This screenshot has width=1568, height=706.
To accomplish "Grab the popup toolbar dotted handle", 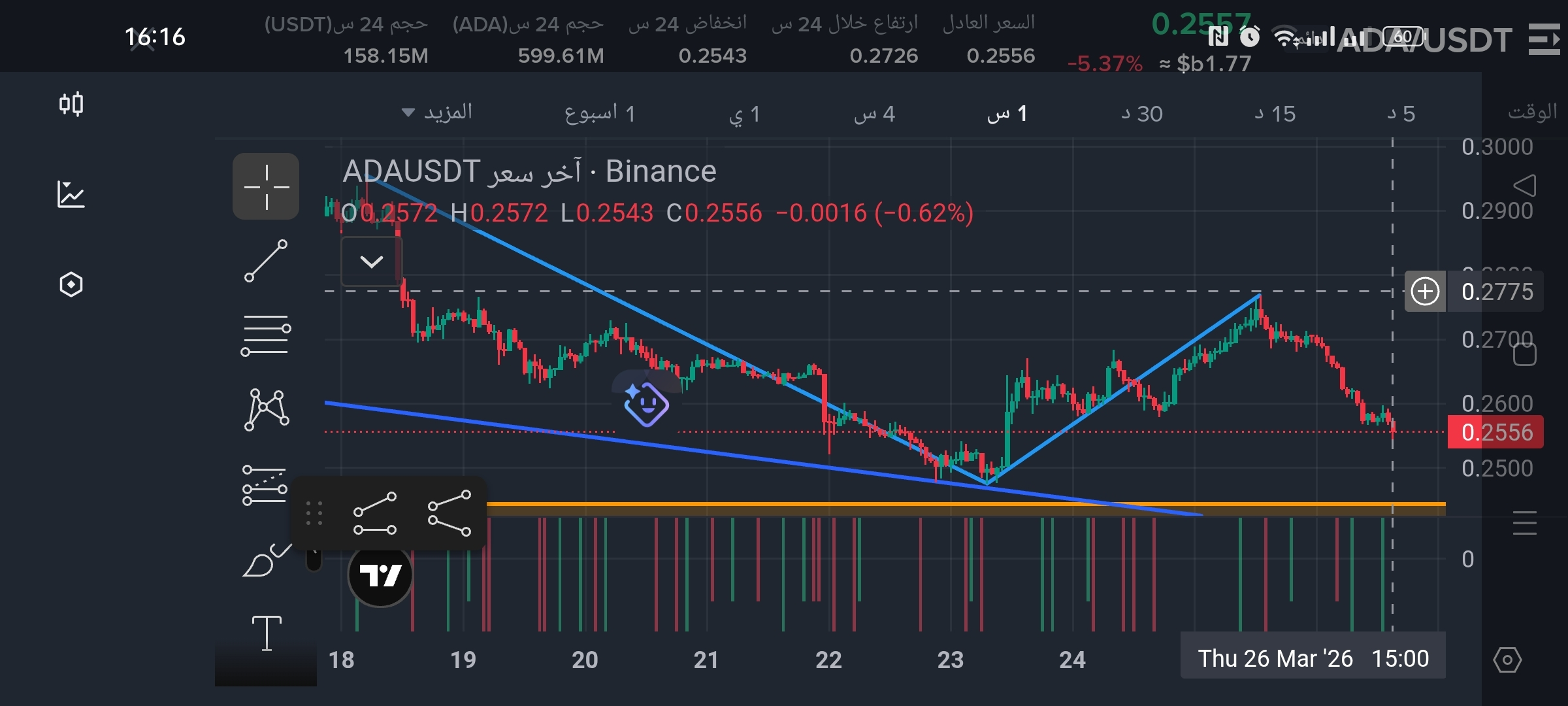I will click(314, 513).
